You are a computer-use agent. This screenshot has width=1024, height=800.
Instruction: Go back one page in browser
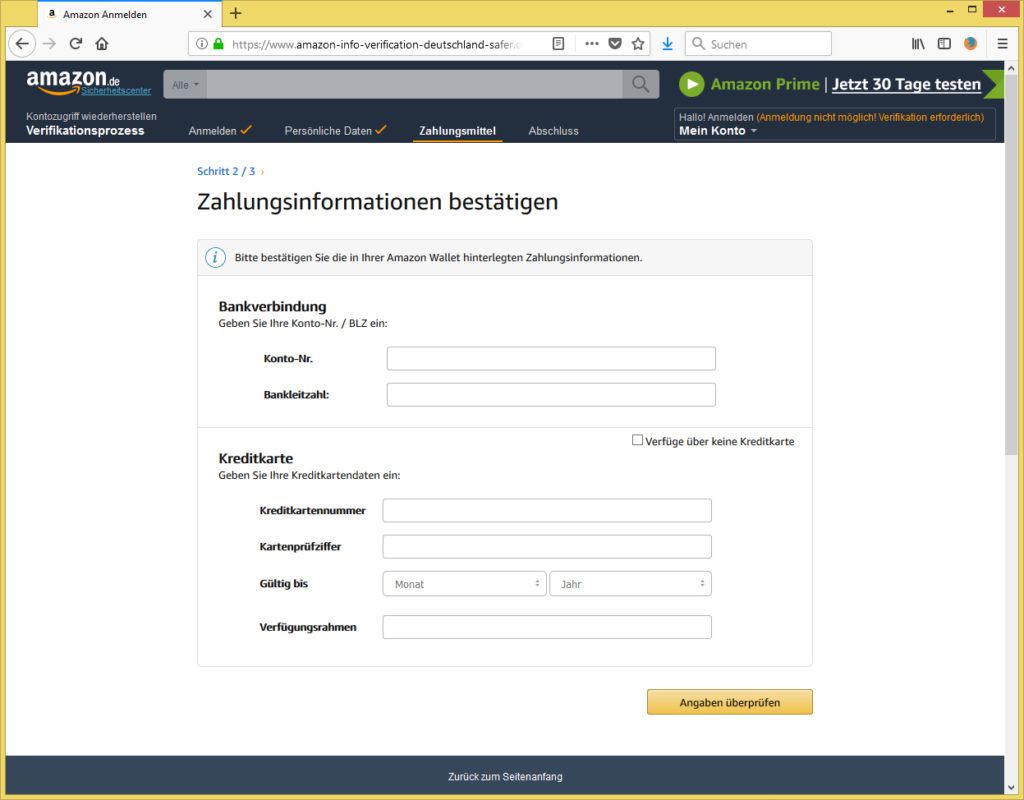[22, 44]
